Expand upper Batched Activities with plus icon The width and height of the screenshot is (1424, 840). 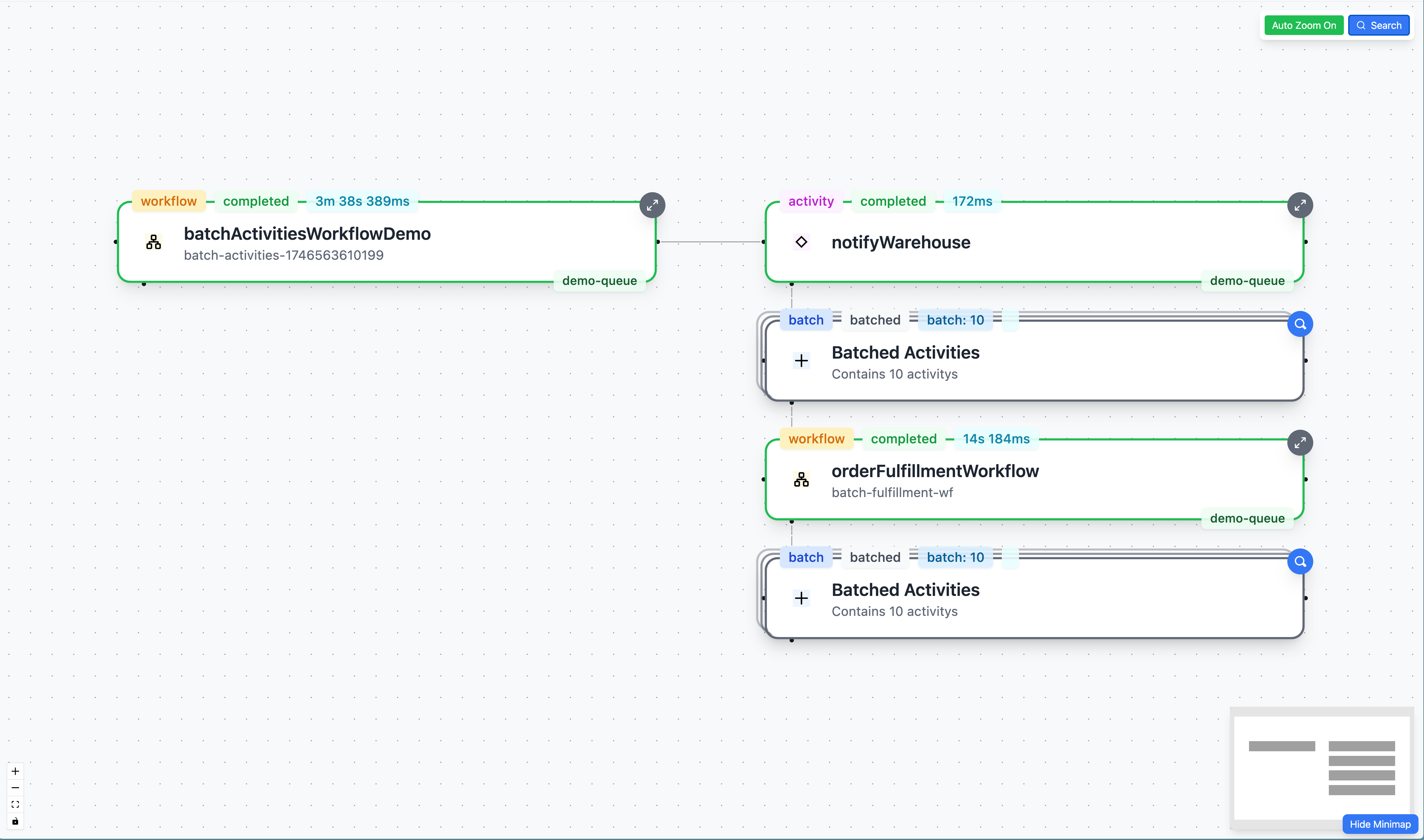(x=801, y=360)
